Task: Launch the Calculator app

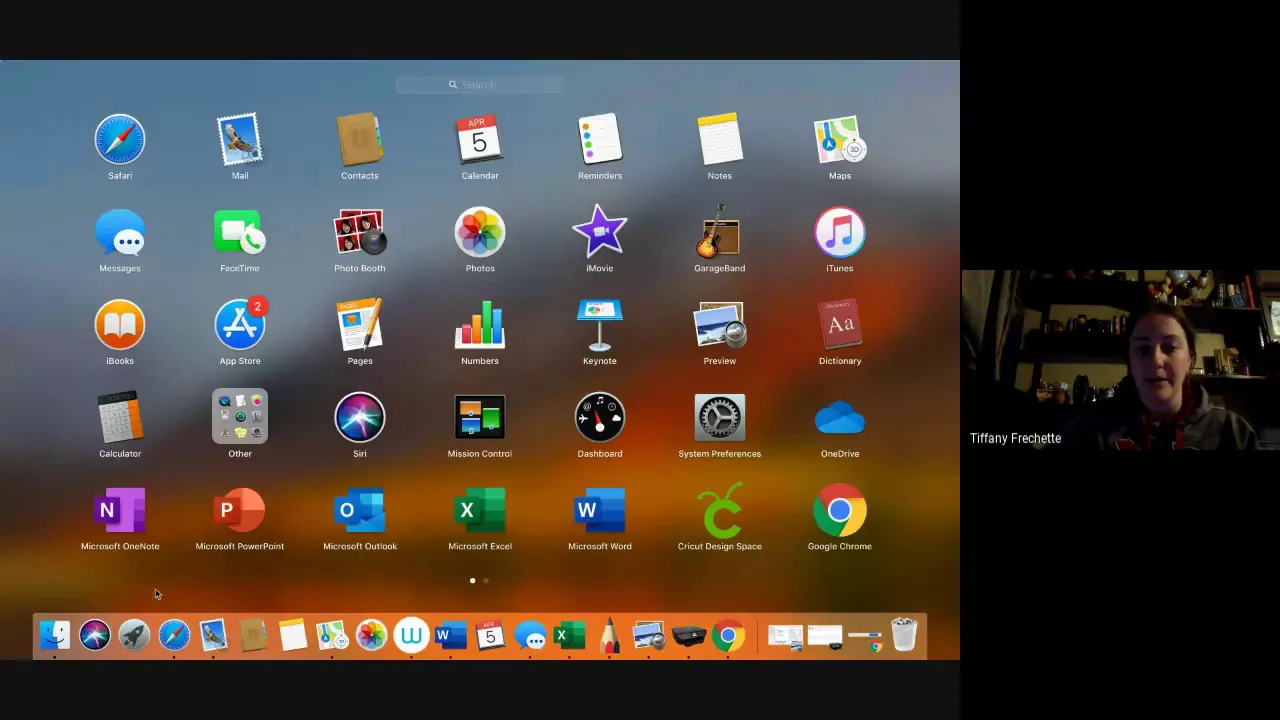Action: coord(120,418)
